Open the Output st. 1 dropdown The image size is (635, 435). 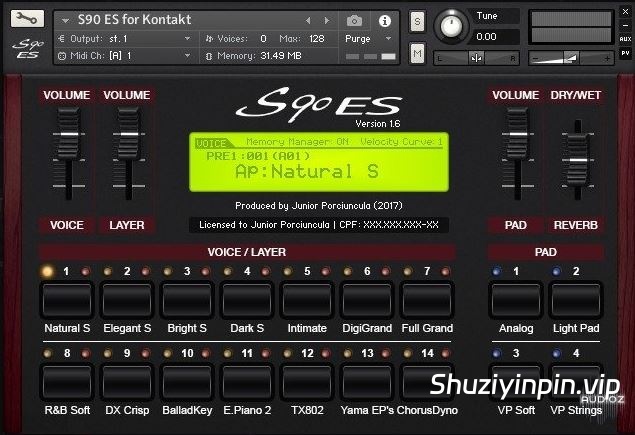pos(187,39)
